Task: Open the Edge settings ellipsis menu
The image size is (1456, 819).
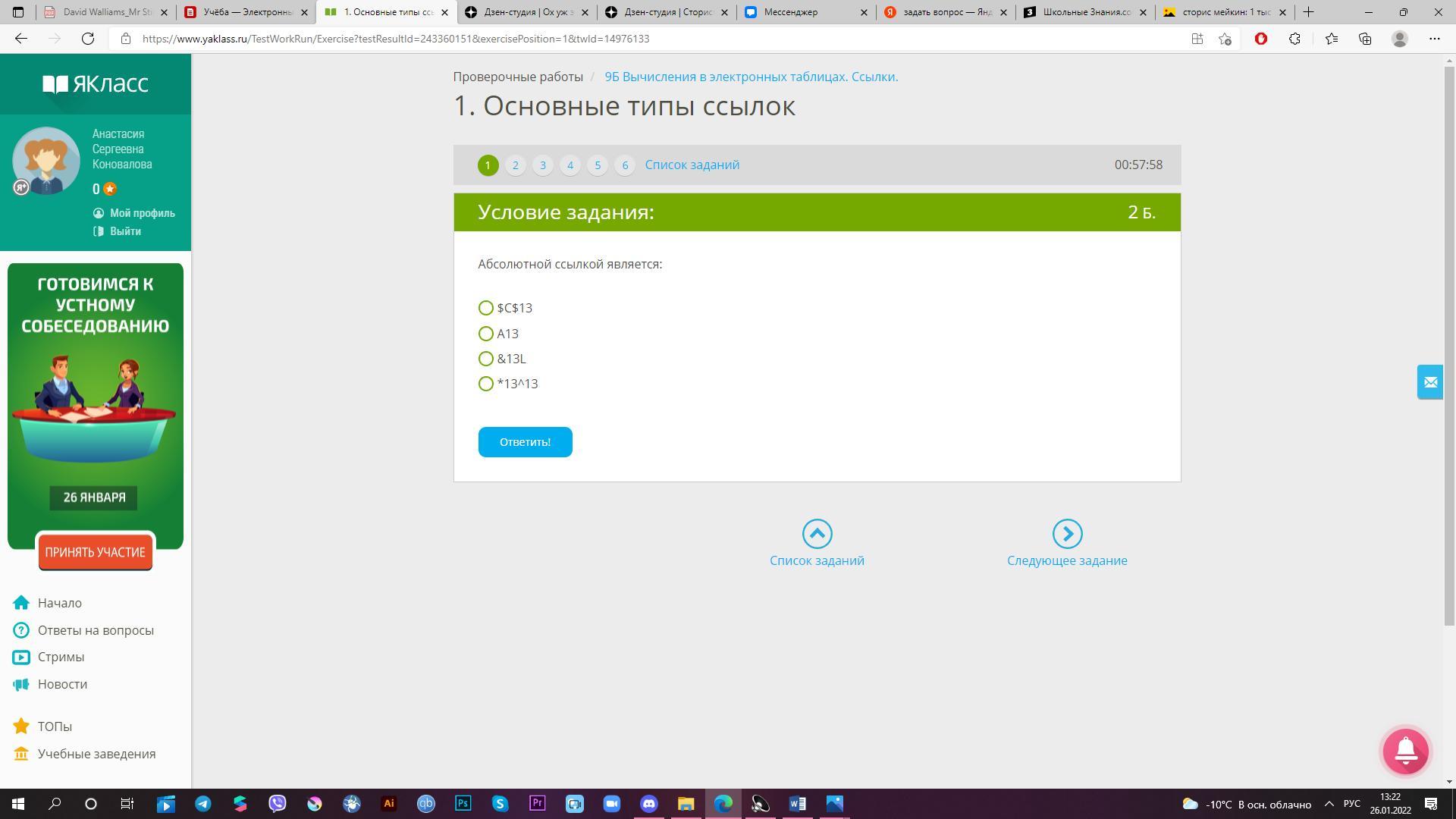Action: (x=1434, y=39)
